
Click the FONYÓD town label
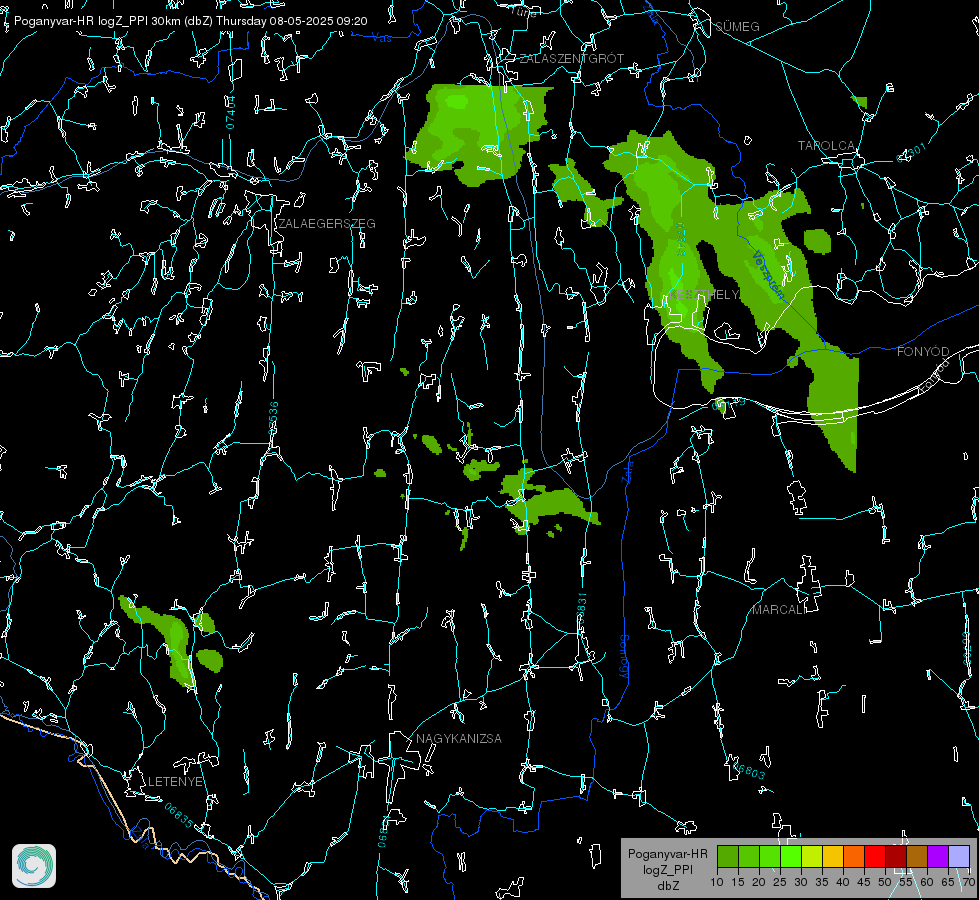[923, 352]
